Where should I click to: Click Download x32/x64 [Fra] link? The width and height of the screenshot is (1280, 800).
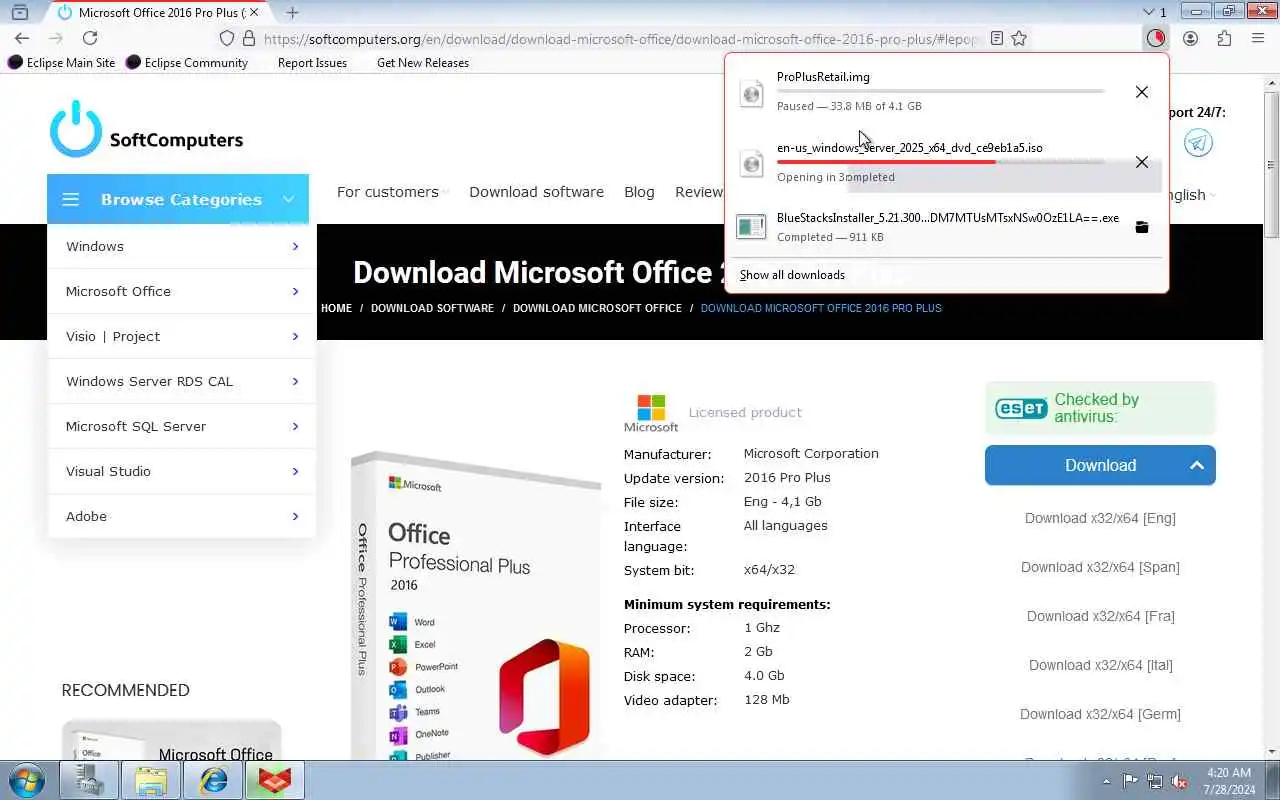1100,616
